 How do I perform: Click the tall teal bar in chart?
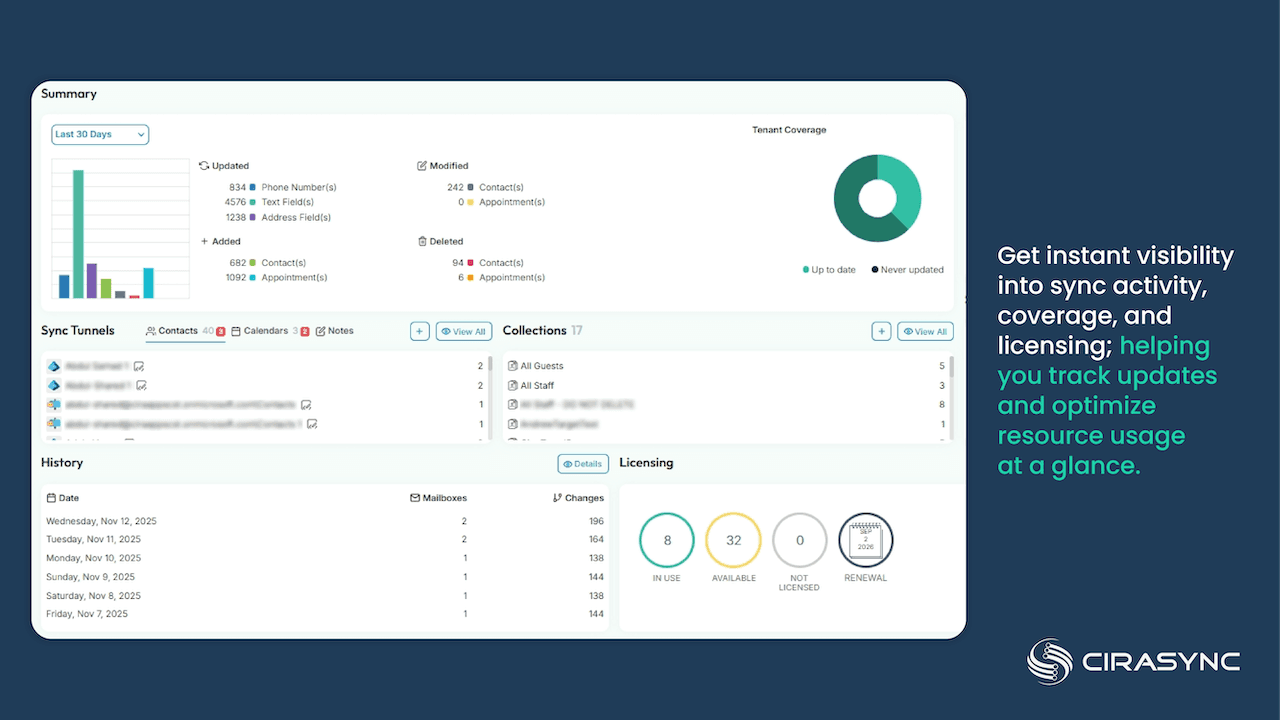point(78,234)
